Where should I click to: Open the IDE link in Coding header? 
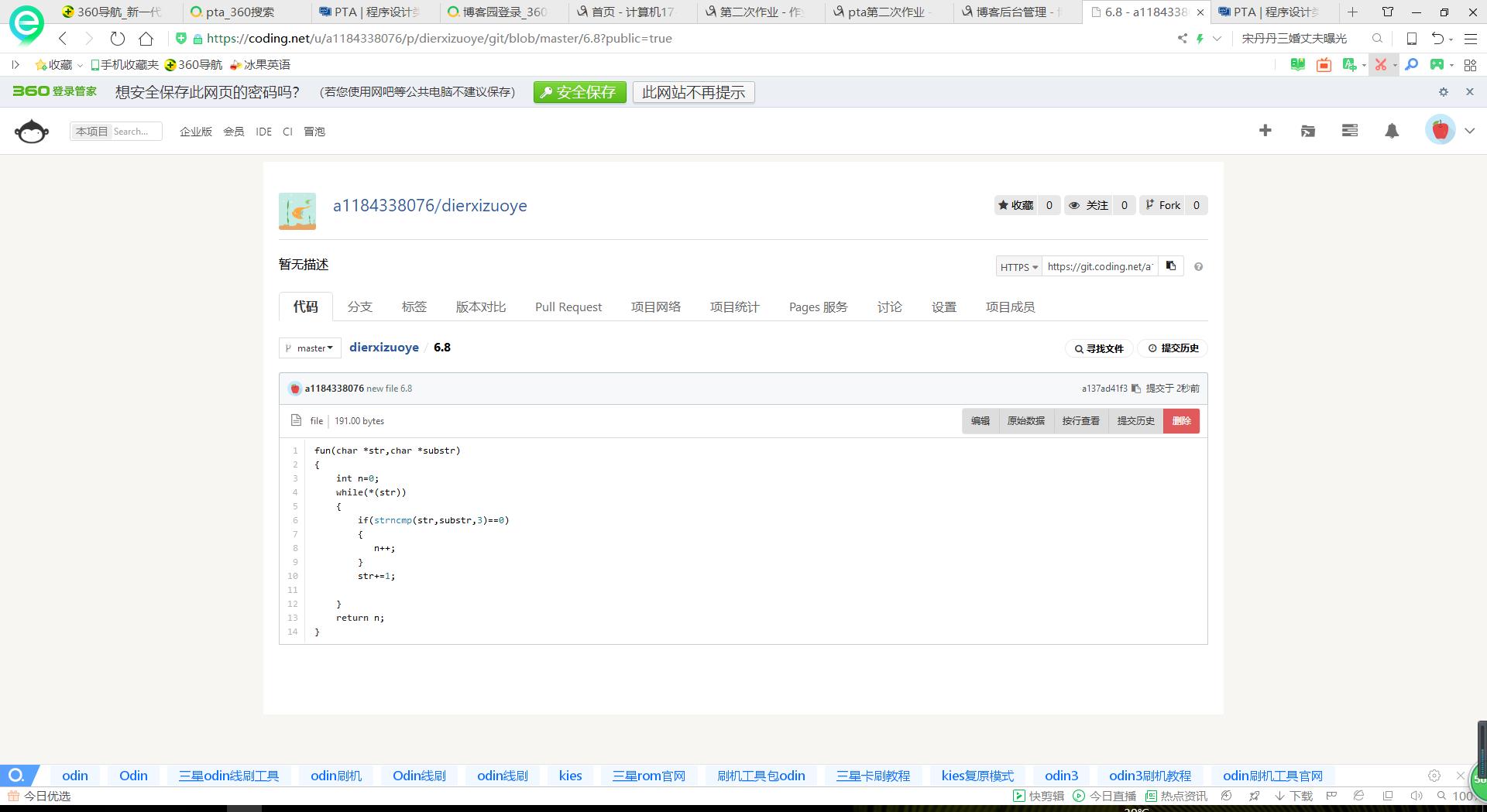pos(264,132)
